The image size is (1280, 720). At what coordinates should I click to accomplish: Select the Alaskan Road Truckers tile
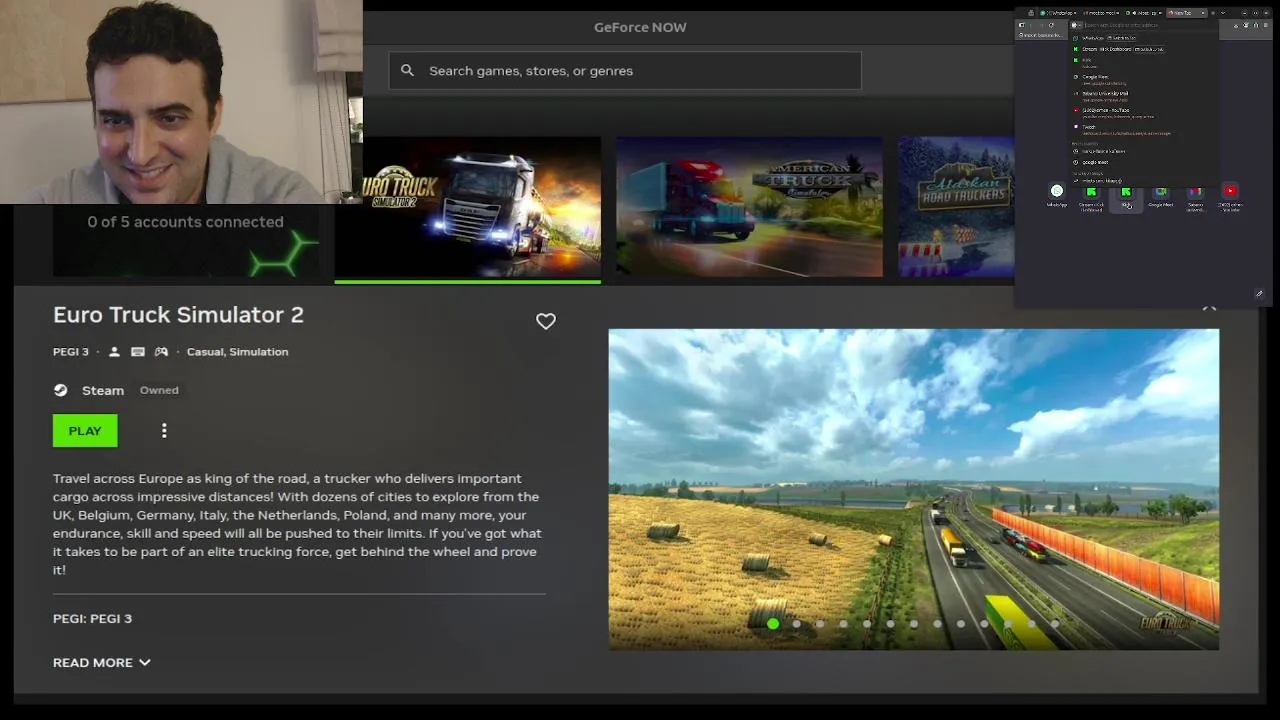coord(956,207)
